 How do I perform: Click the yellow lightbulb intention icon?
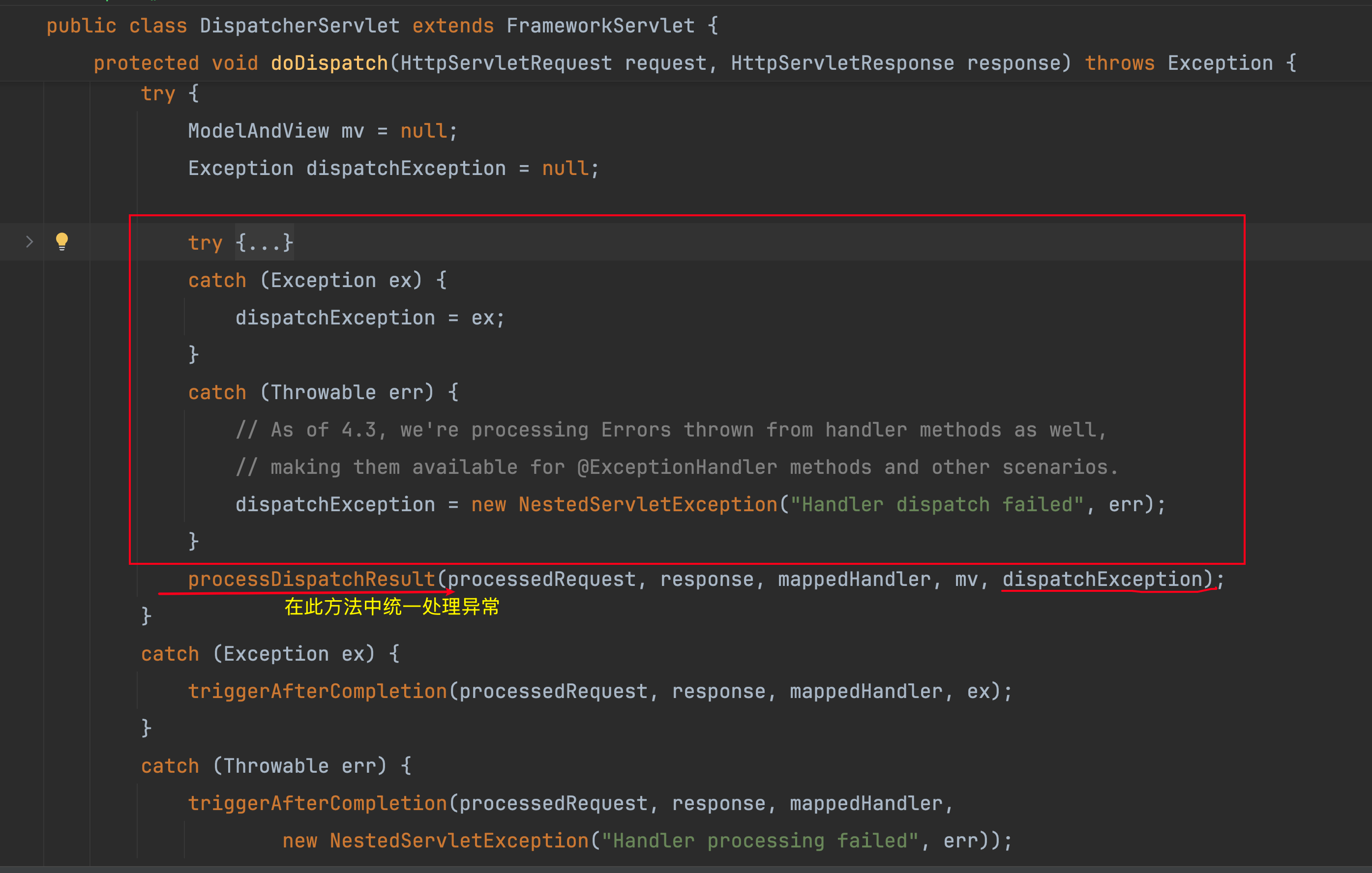click(x=61, y=241)
